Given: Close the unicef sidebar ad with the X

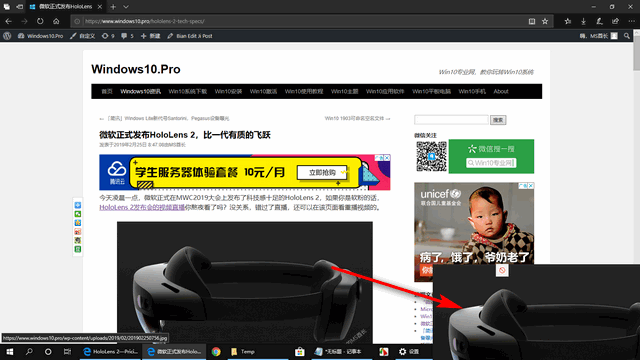Looking at the screenshot, I should click(x=531, y=186).
